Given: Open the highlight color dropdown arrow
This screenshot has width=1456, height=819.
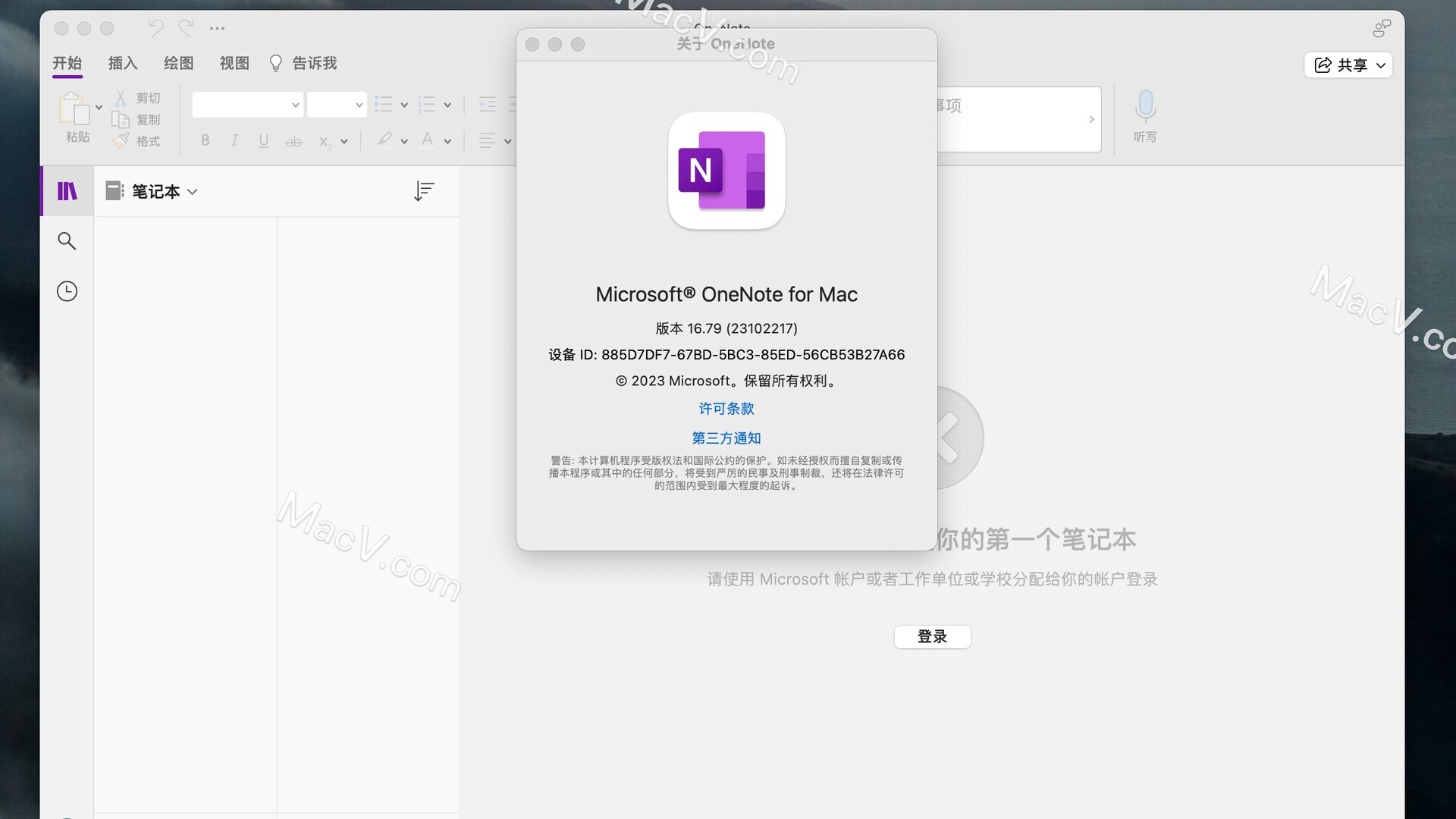Looking at the screenshot, I should (x=403, y=141).
